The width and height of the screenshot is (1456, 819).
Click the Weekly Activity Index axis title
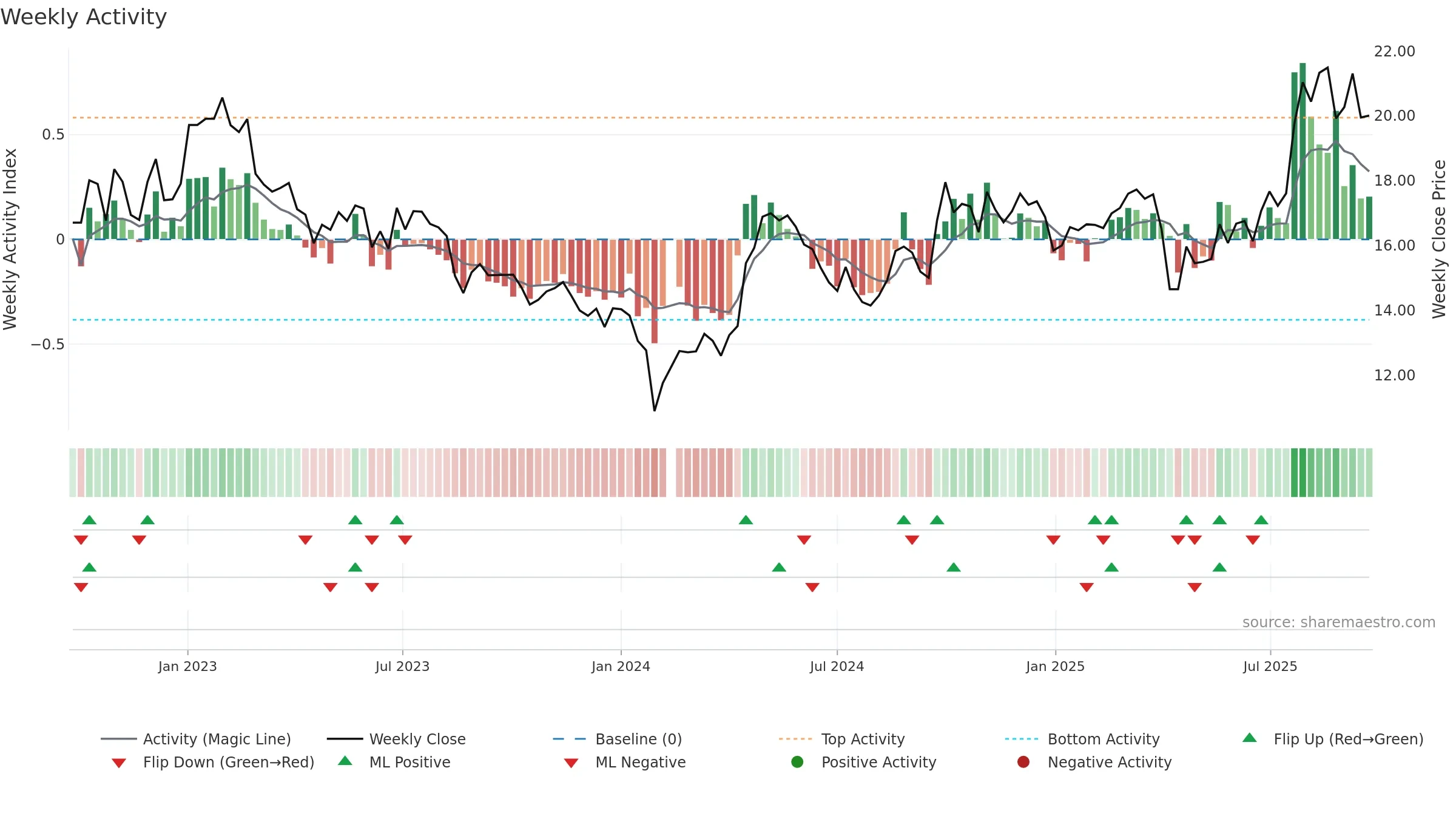coord(10,239)
